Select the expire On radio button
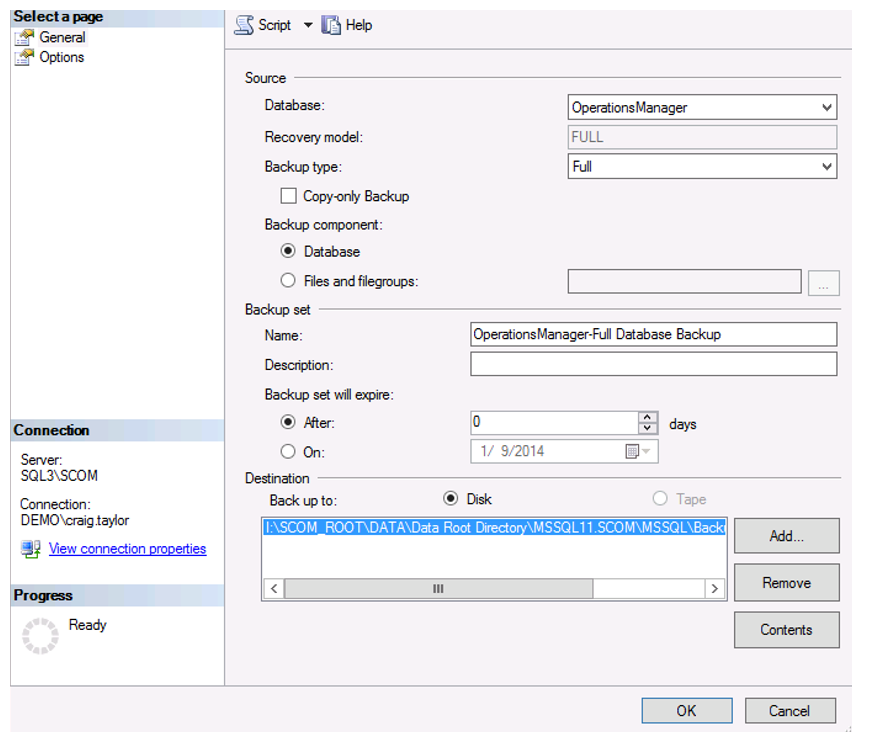Screen dimensions: 870x744 pyautogui.click(x=288, y=452)
